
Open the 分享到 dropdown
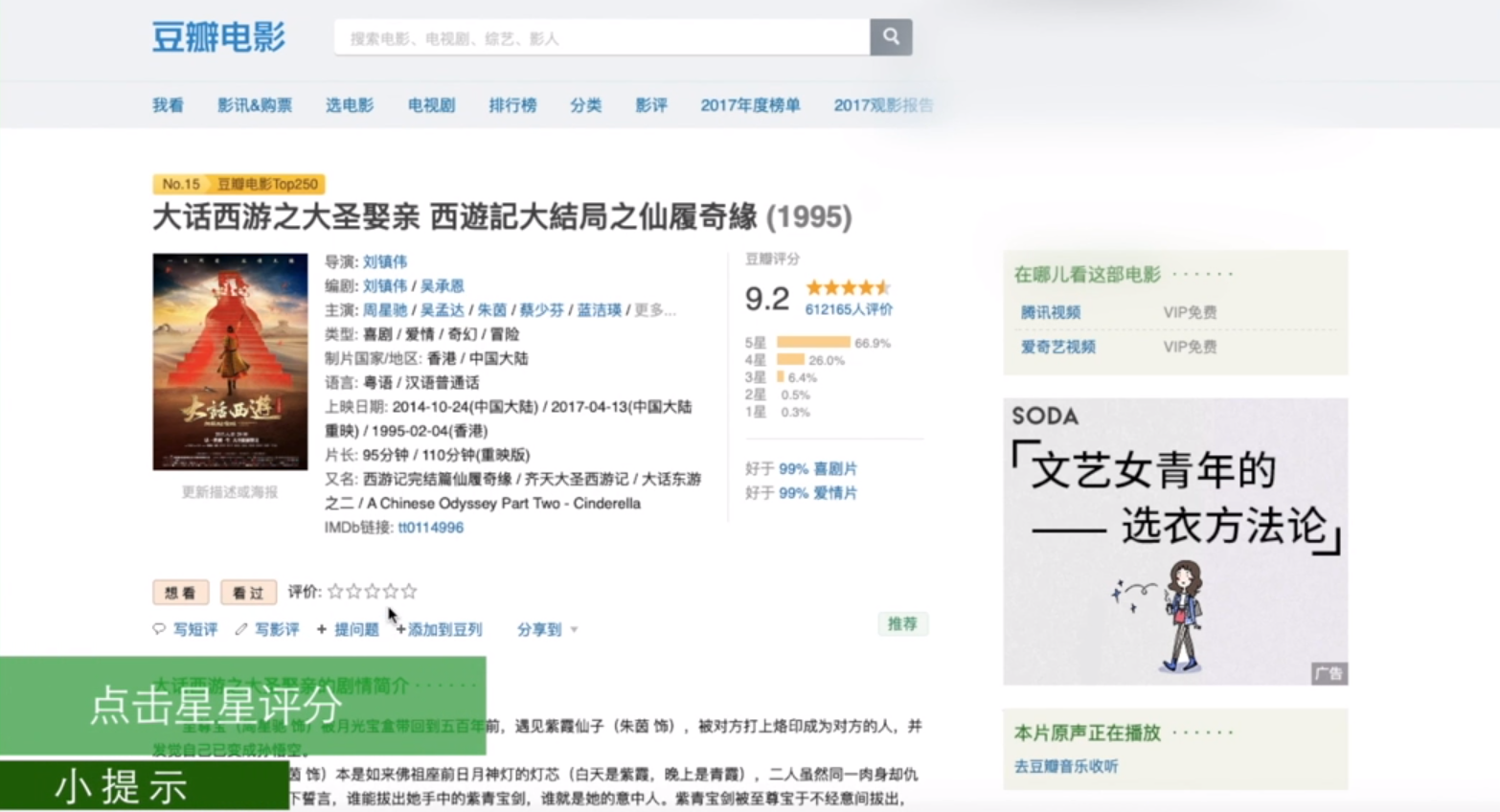tap(547, 630)
